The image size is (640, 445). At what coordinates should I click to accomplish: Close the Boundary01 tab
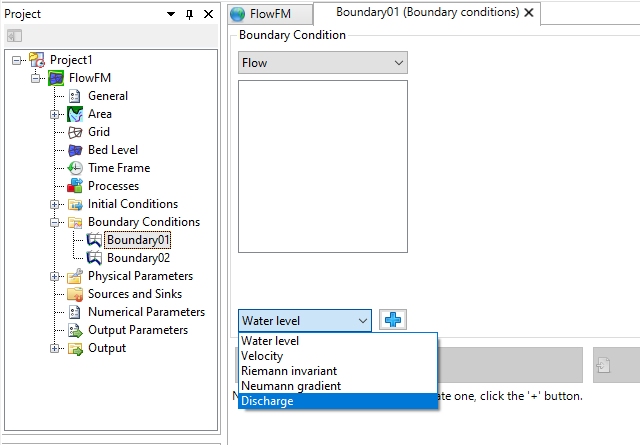(x=529, y=13)
